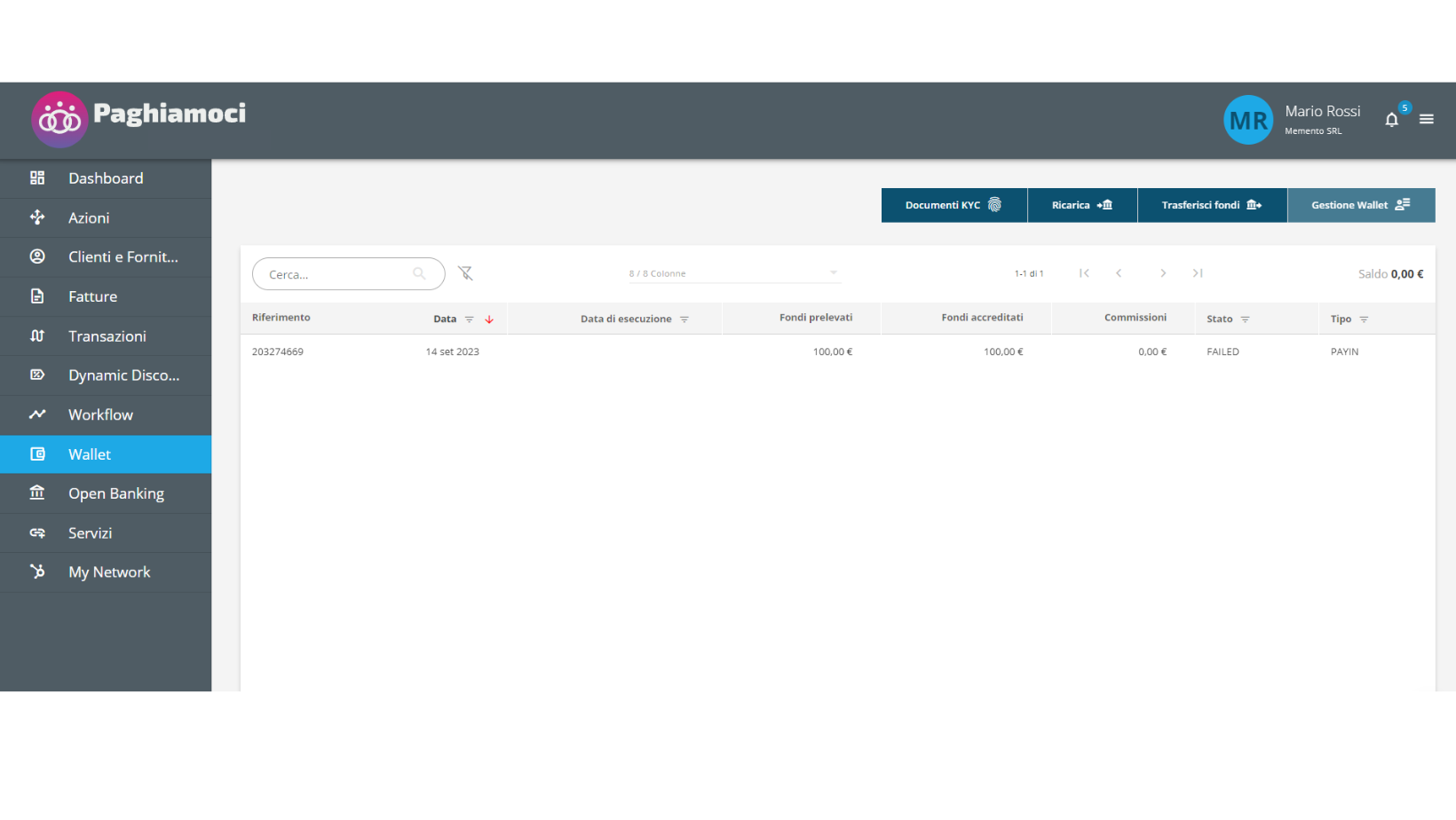Open the Tipo column filter
Screen dimensions: 1456x820
coord(1364,319)
